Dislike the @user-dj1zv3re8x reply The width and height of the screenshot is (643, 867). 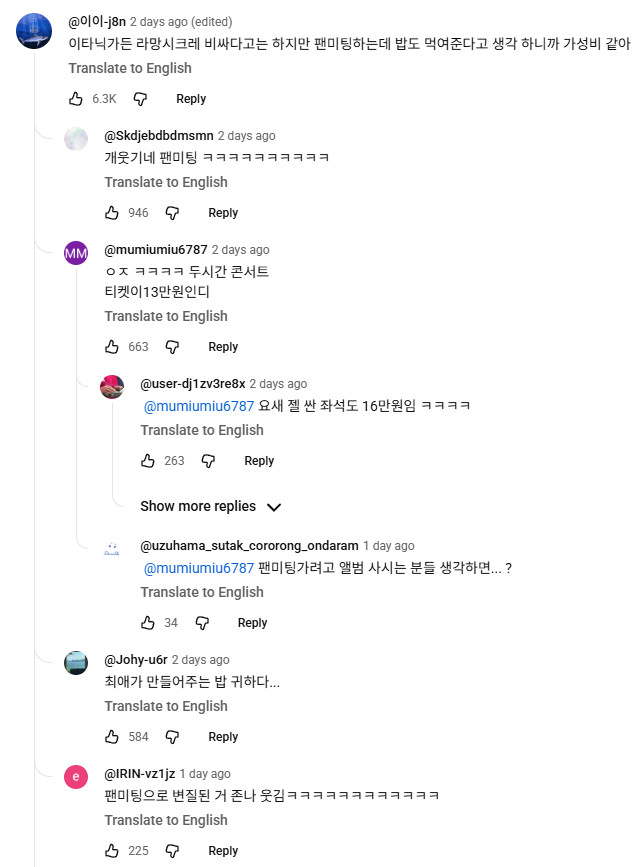point(208,461)
